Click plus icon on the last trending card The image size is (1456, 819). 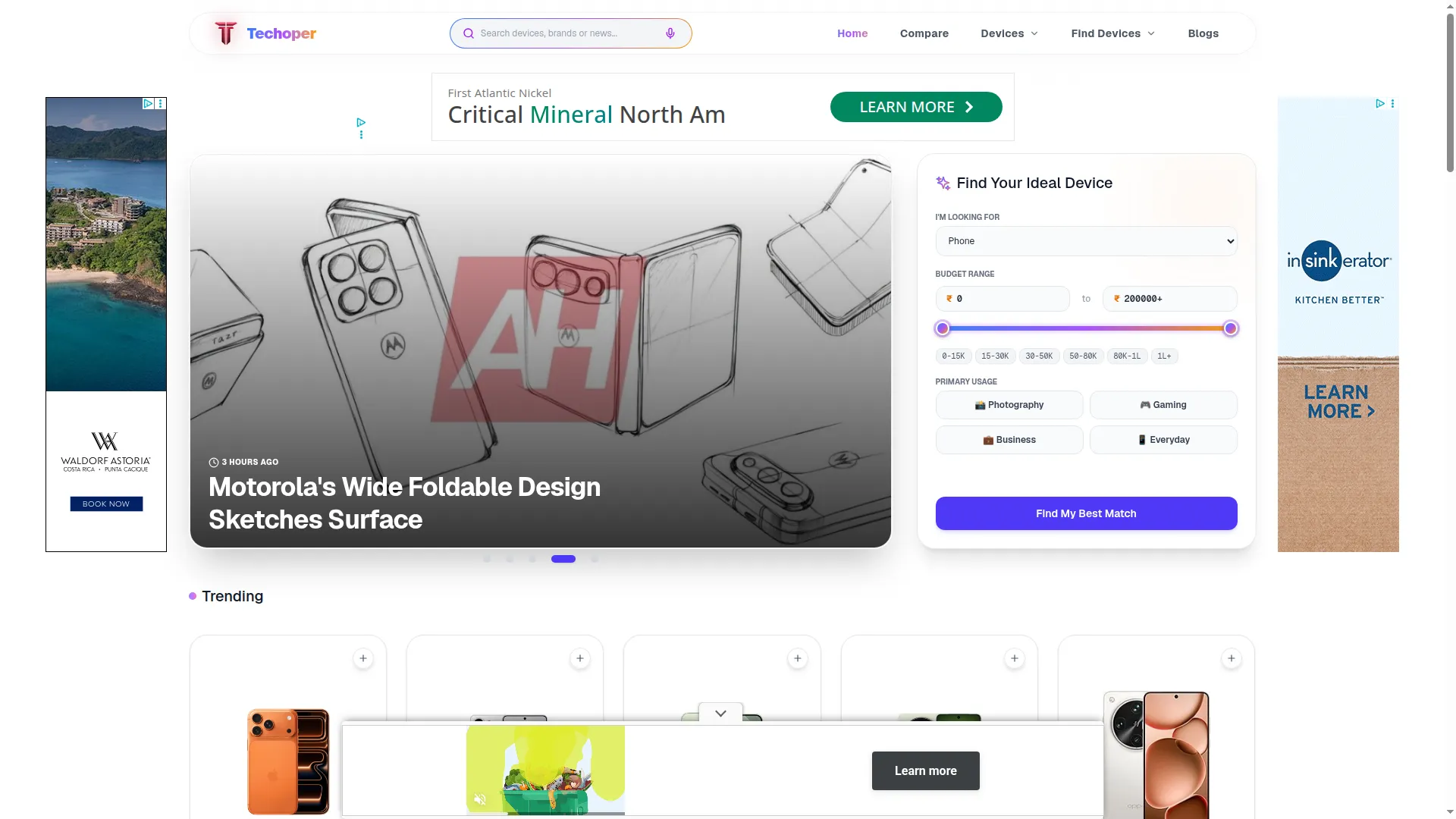(1232, 658)
